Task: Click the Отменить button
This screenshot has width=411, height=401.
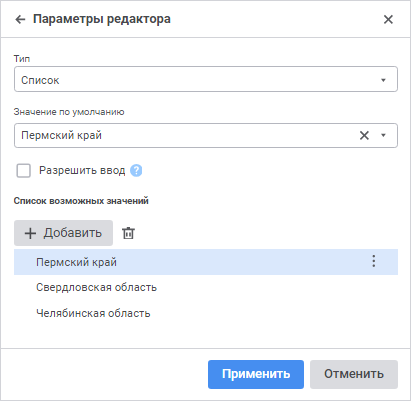Action: pos(354,374)
